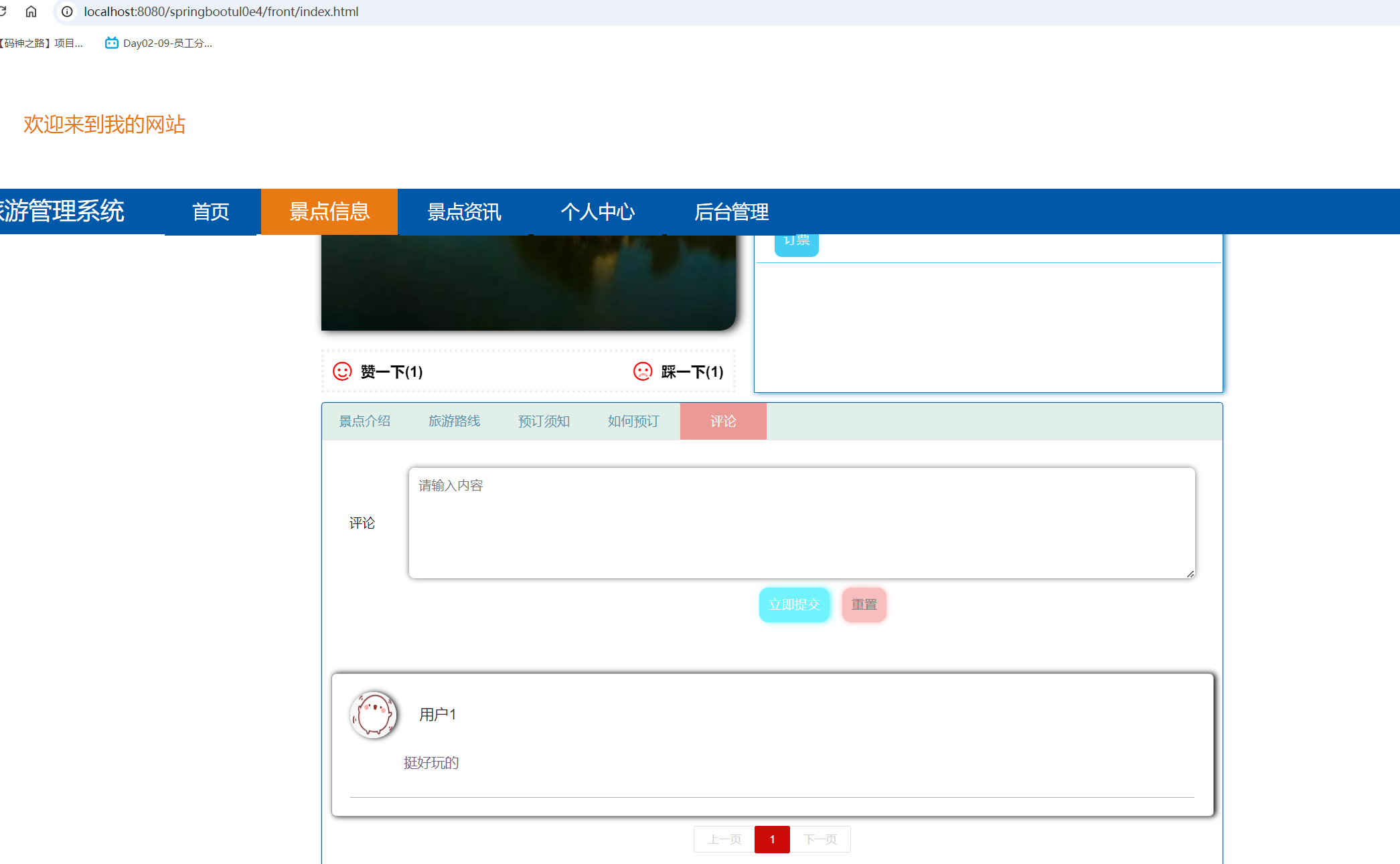1400x864 pixels.
Task: Switch to the 景点介绍 tab
Action: click(365, 421)
